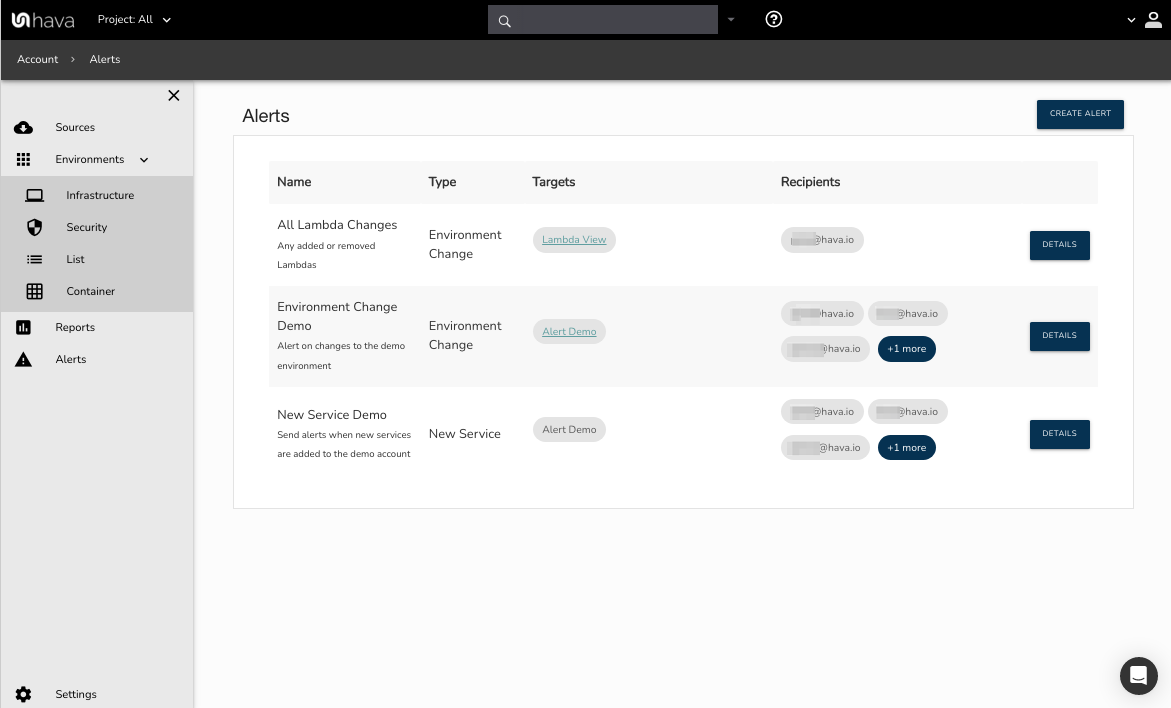Collapse the Environments menu chevron

pos(144,160)
